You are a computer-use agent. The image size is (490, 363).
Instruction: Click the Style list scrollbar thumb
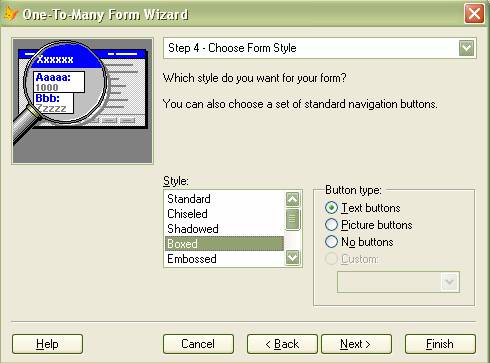292,219
